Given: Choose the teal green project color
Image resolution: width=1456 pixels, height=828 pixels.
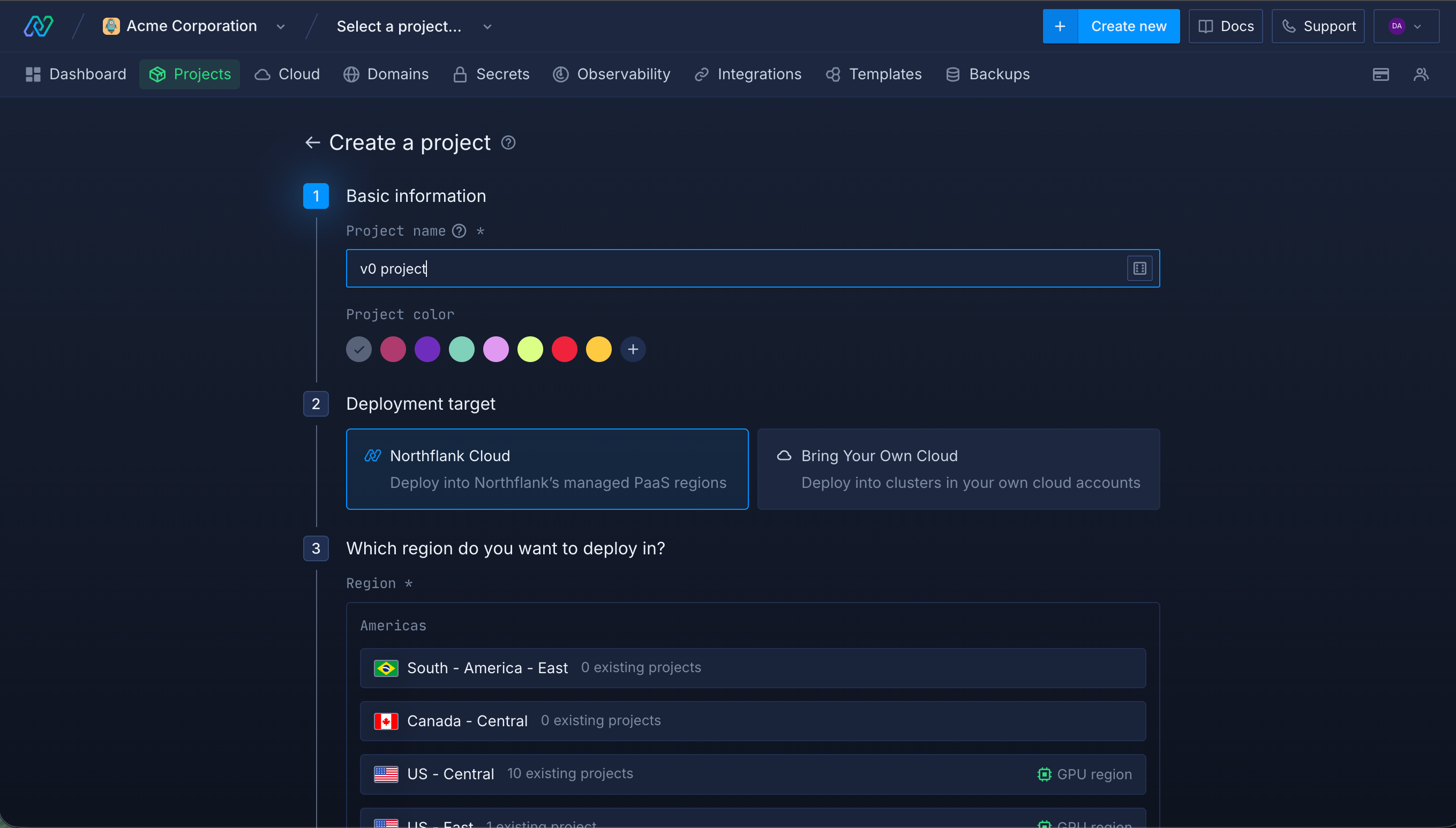Looking at the screenshot, I should coord(461,349).
